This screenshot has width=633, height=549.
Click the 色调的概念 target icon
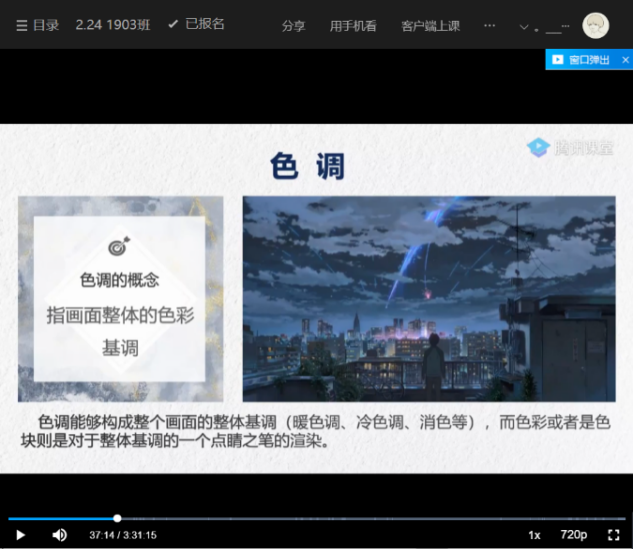click(x=119, y=246)
